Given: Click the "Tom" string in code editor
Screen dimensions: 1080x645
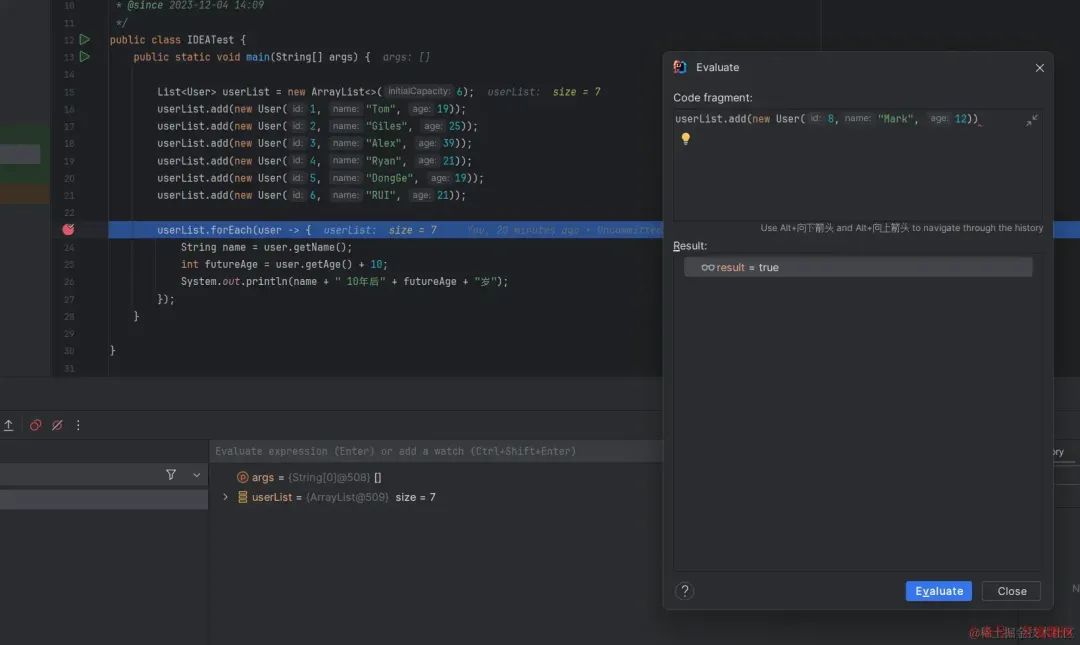Looking at the screenshot, I should tap(382, 109).
